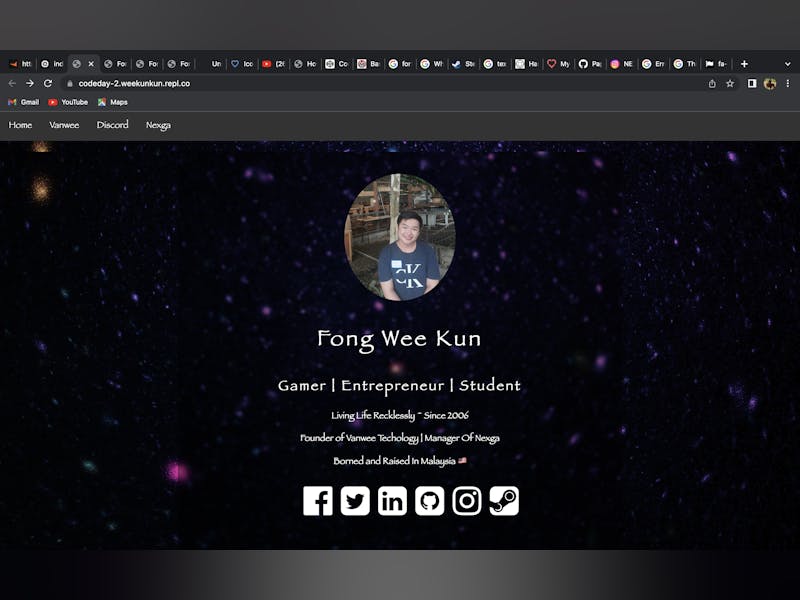Bookmark this page with the star icon

[x=730, y=84]
